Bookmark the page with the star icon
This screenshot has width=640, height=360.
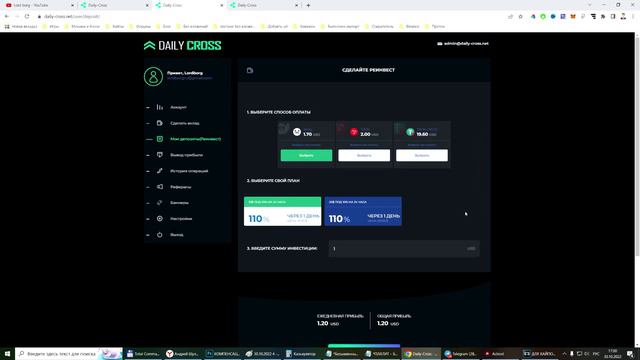(520, 16)
